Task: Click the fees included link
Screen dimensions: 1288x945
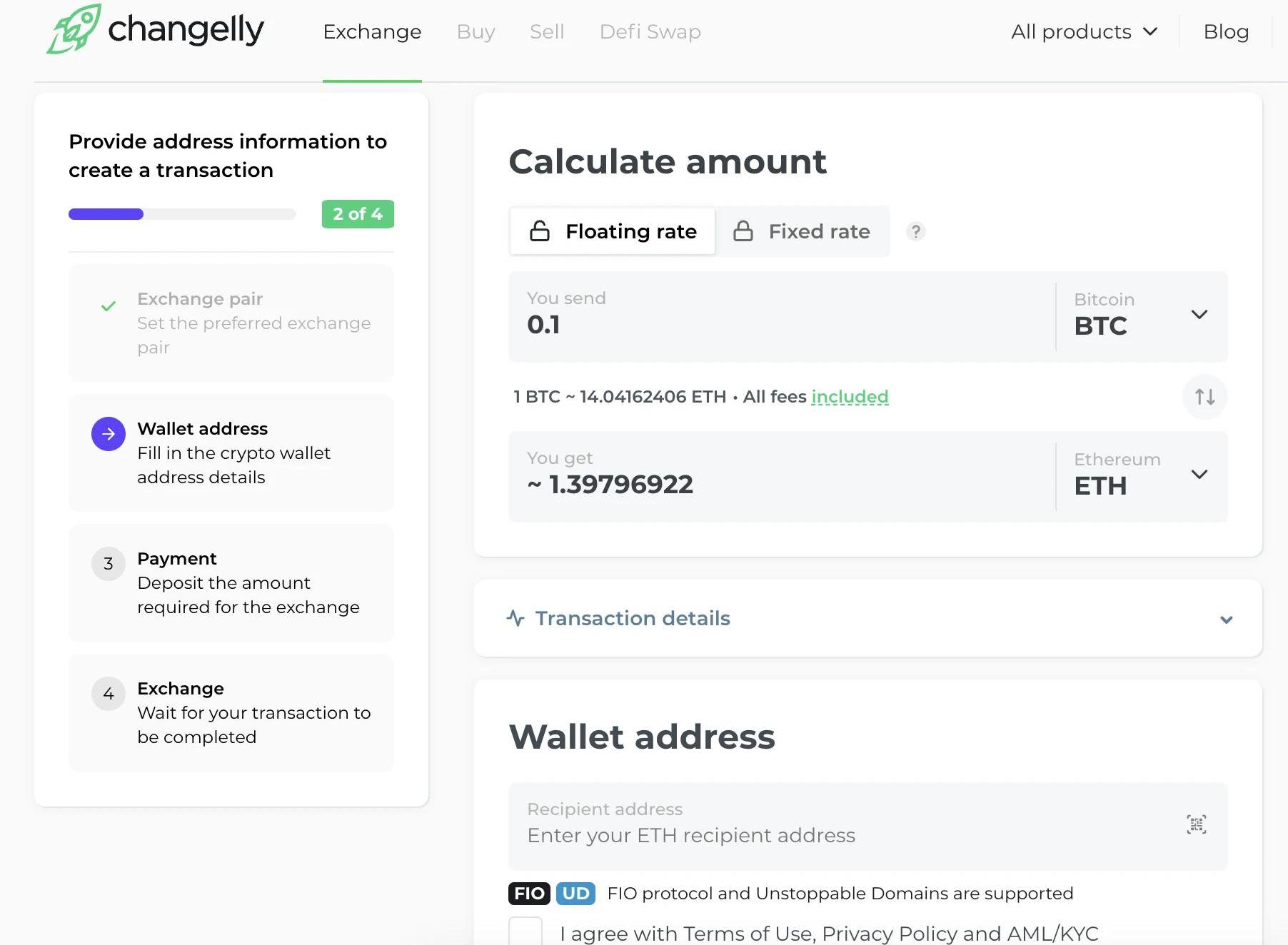Action: point(850,396)
